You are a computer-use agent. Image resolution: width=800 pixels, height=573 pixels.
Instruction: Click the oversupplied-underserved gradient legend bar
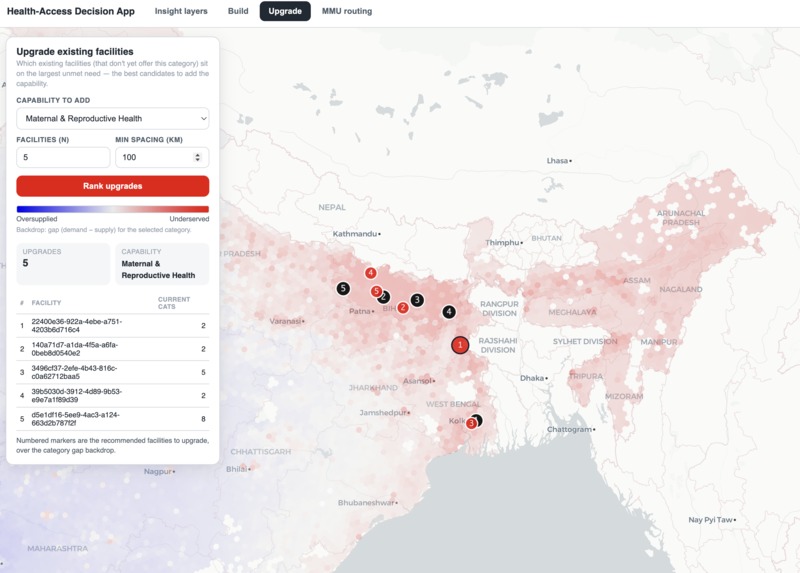tap(113, 209)
